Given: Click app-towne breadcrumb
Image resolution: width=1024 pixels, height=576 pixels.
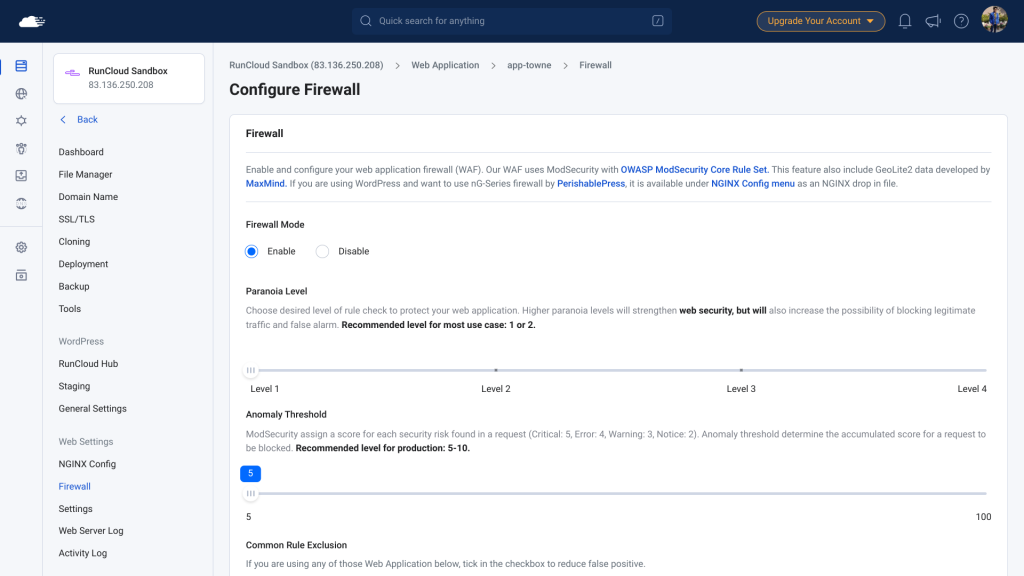Looking at the screenshot, I should [x=529, y=65].
